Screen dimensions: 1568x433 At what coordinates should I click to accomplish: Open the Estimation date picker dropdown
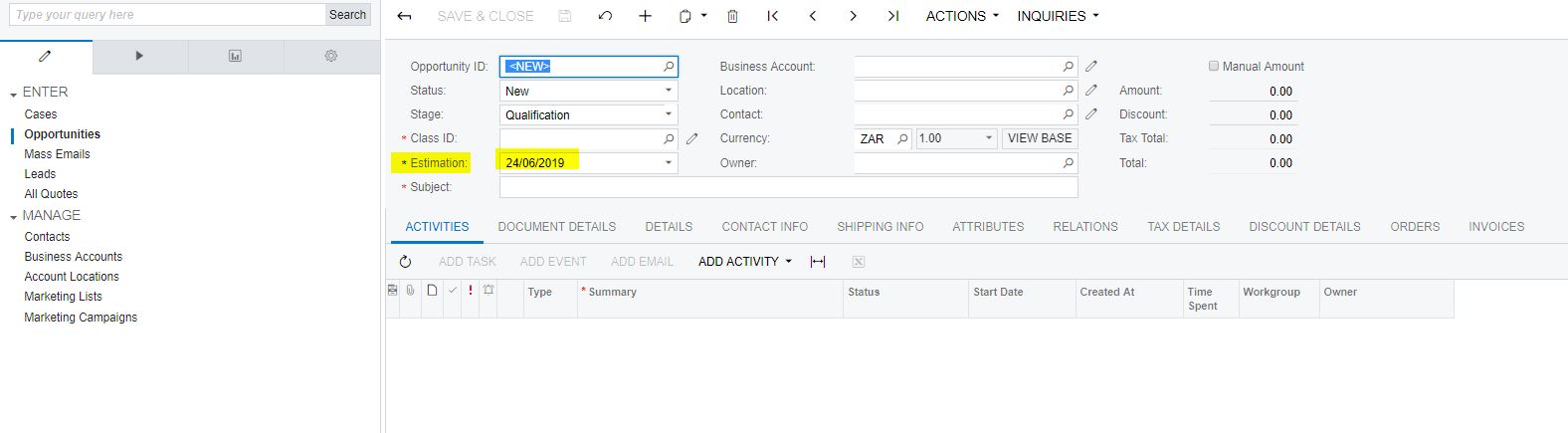click(x=669, y=162)
